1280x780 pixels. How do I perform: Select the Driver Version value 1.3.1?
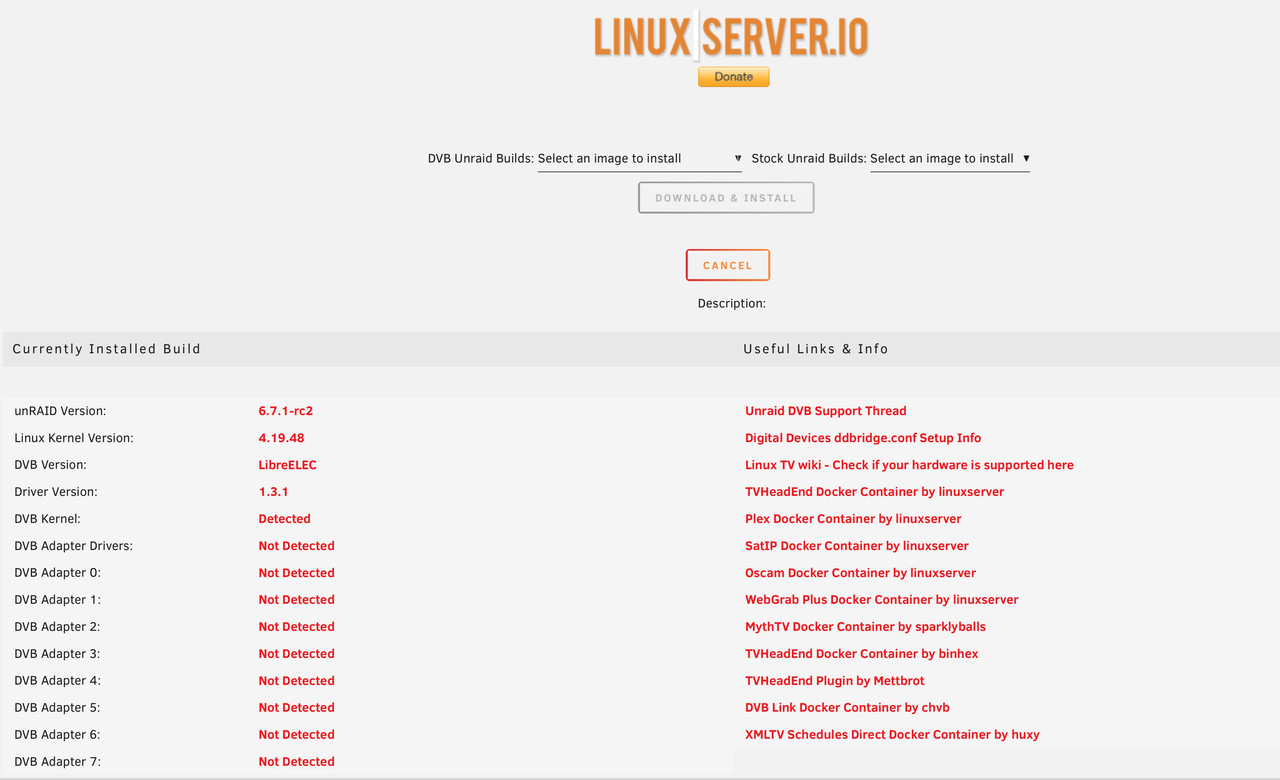click(x=273, y=492)
